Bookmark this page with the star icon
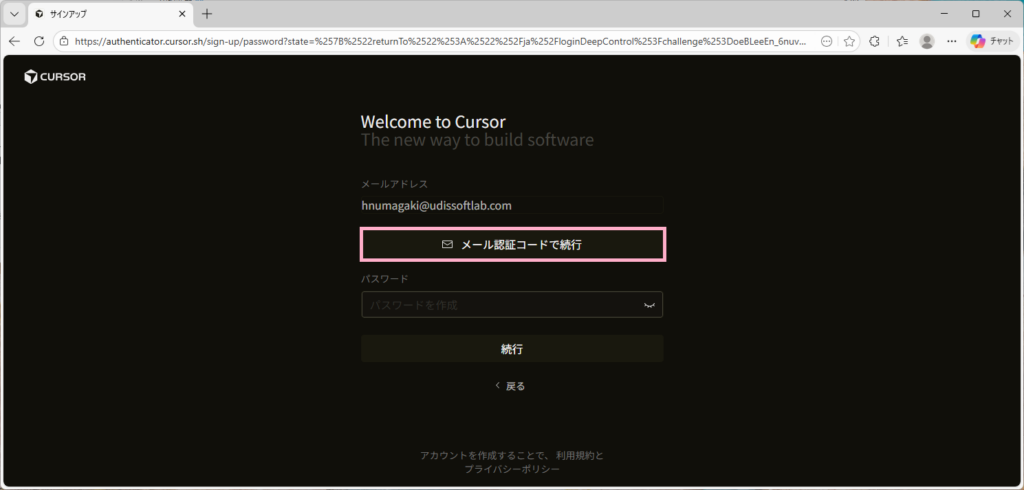This screenshot has height=490, width=1024. coord(849,41)
